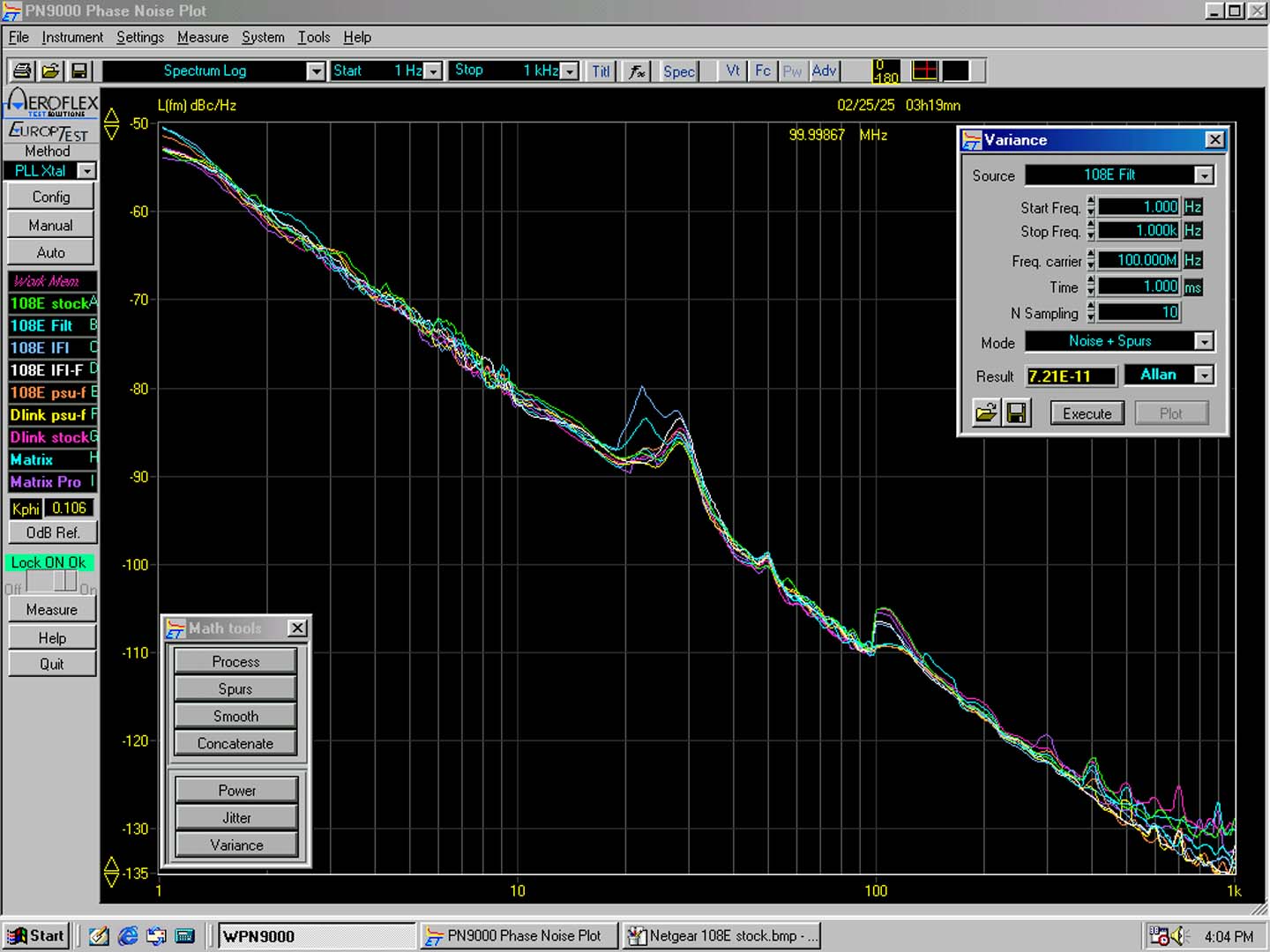Select the Dlink psu-f trace memory

tap(52, 415)
